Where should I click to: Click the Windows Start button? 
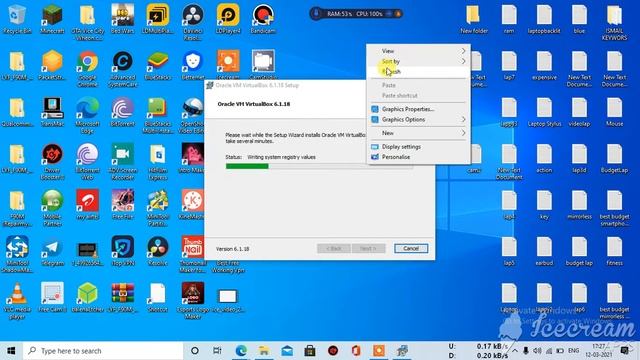[x=11, y=351]
